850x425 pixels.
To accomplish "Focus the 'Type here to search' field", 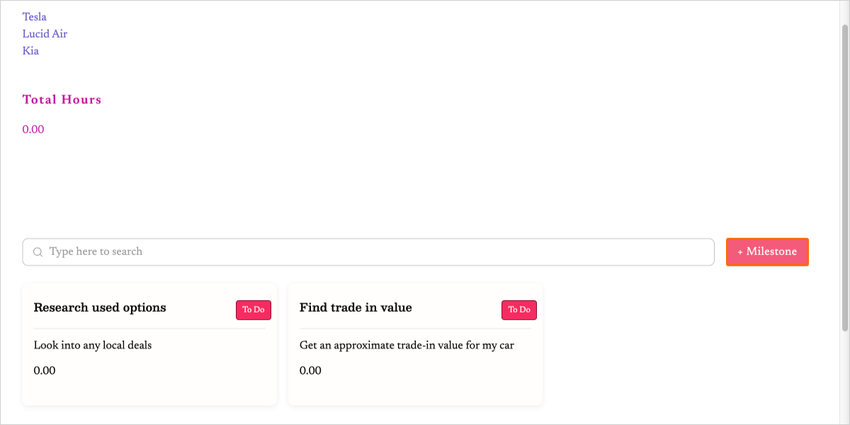I will (x=370, y=252).
